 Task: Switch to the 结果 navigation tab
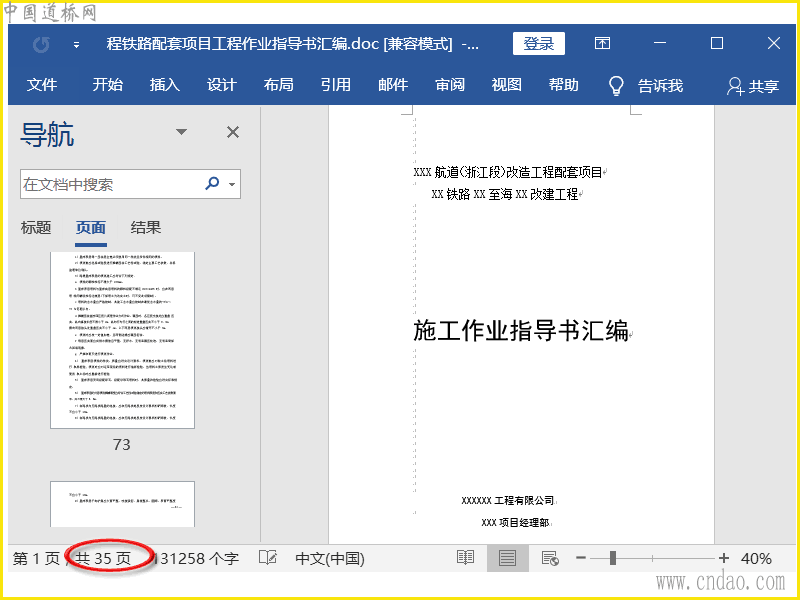point(146,228)
